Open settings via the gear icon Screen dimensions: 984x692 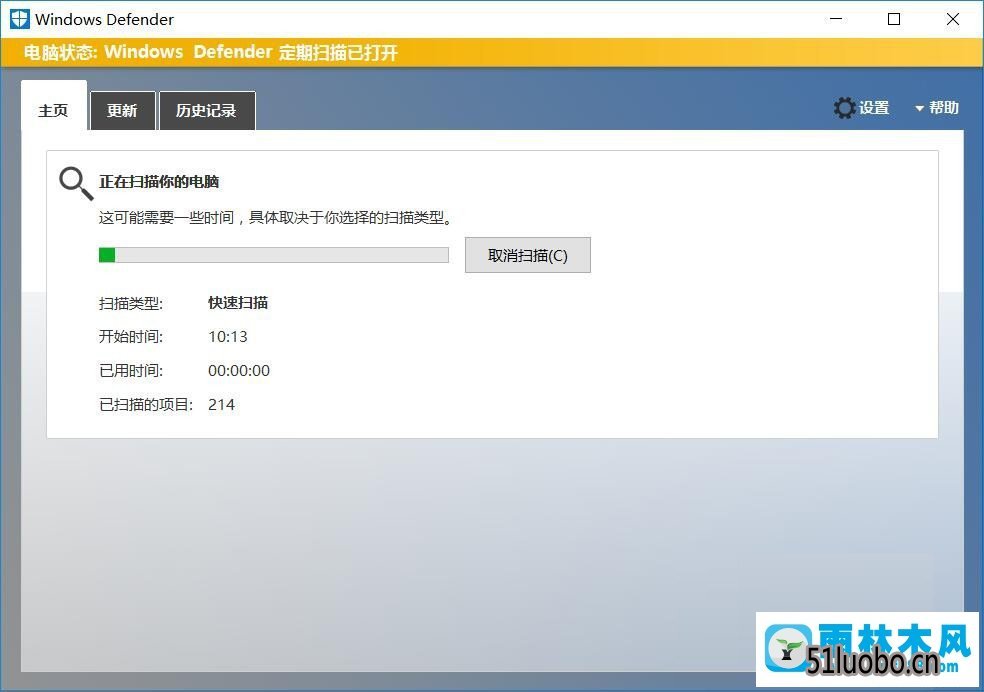(x=844, y=108)
